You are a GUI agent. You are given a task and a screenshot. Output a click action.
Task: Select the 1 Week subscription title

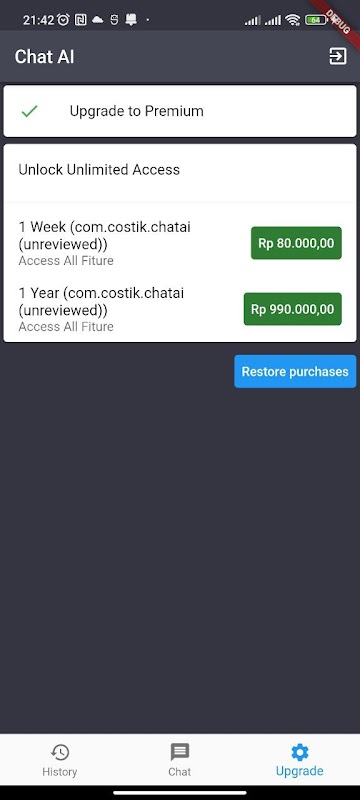(x=105, y=235)
